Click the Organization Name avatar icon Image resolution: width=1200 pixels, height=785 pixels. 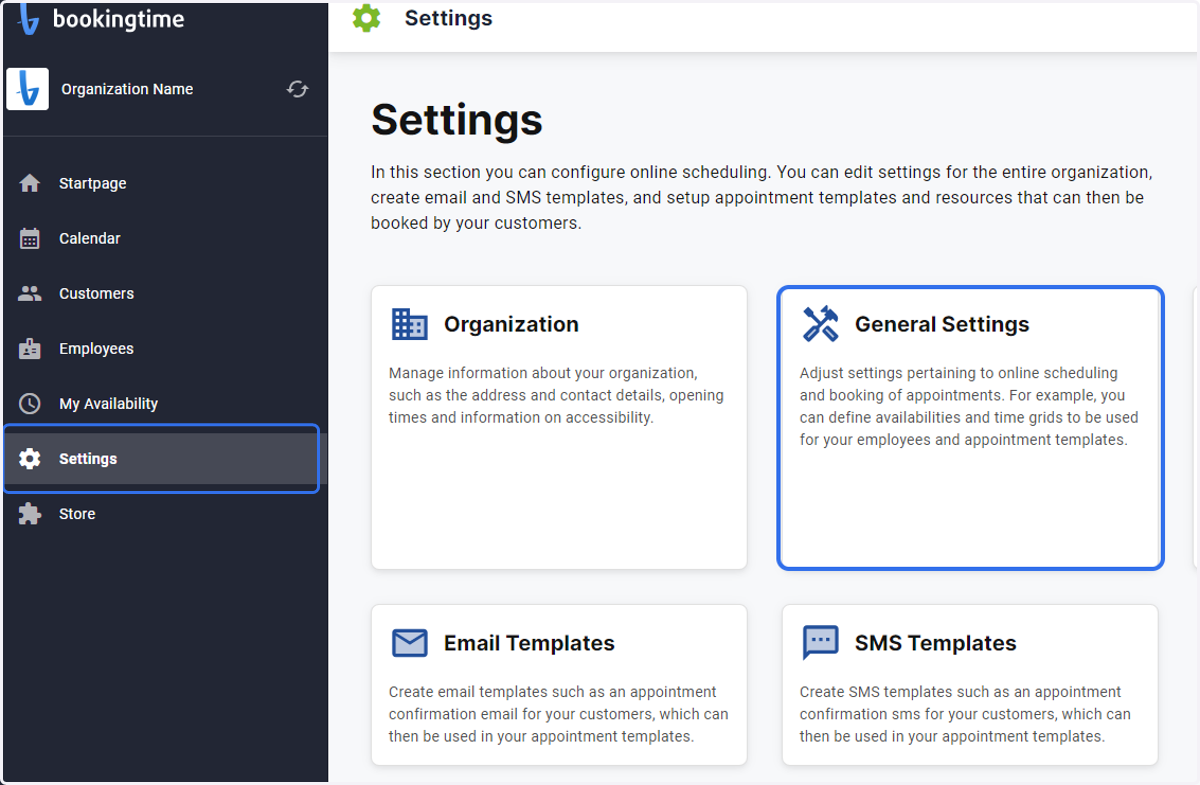[x=27, y=89]
